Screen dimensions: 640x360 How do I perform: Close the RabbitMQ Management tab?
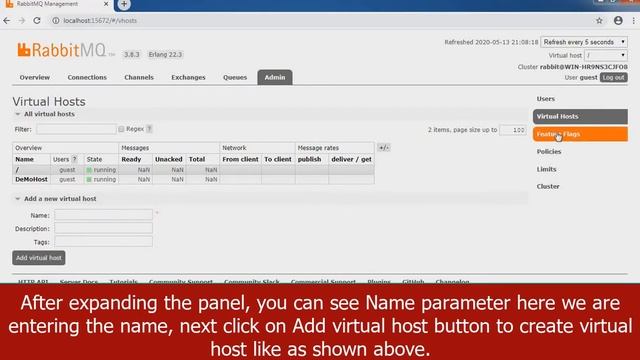tap(106, 4)
